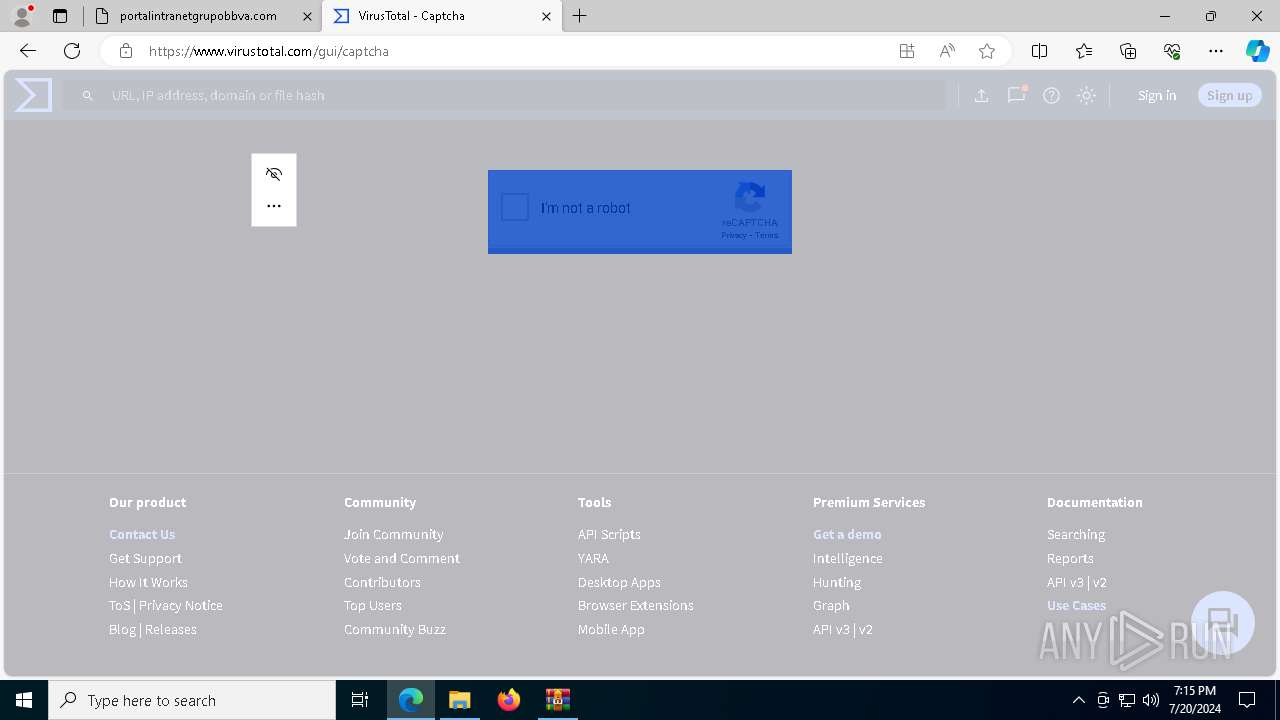Viewport: 1280px width, 720px height.
Task: Open File Explorer from the taskbar
Action: click(x=460, y=700)
